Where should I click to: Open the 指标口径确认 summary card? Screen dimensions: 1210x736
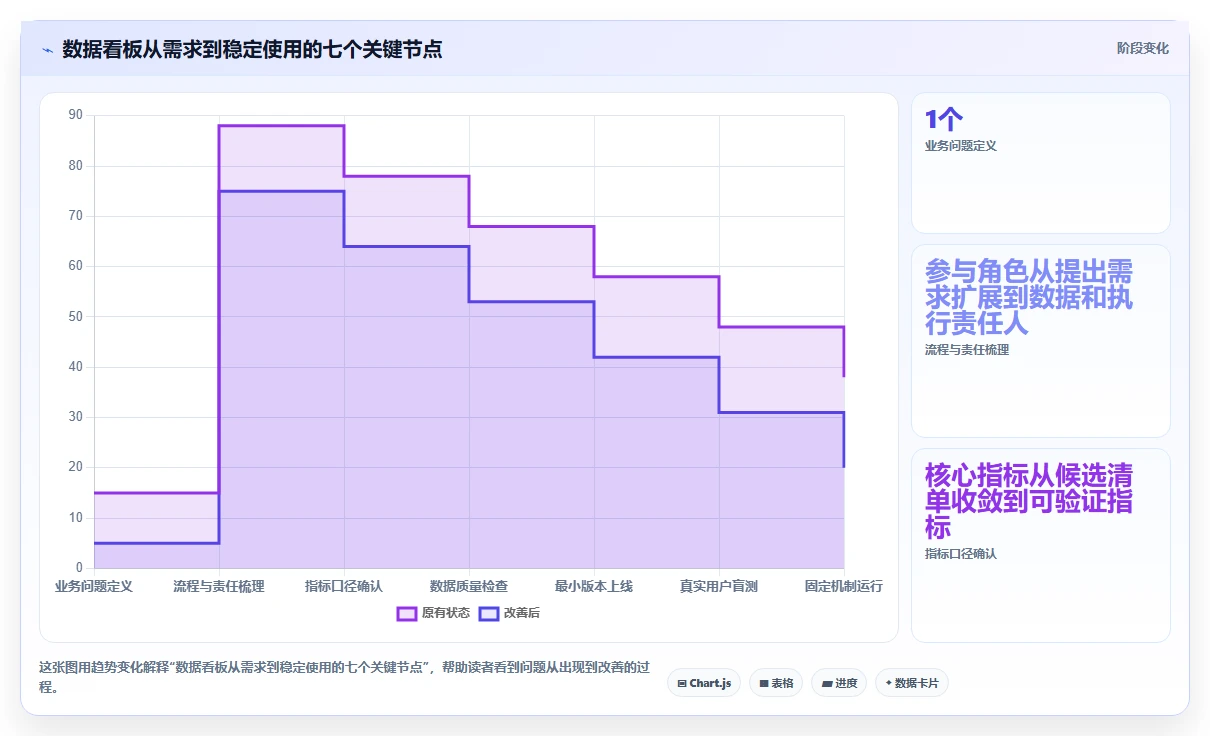click(x=1041, y=545)
